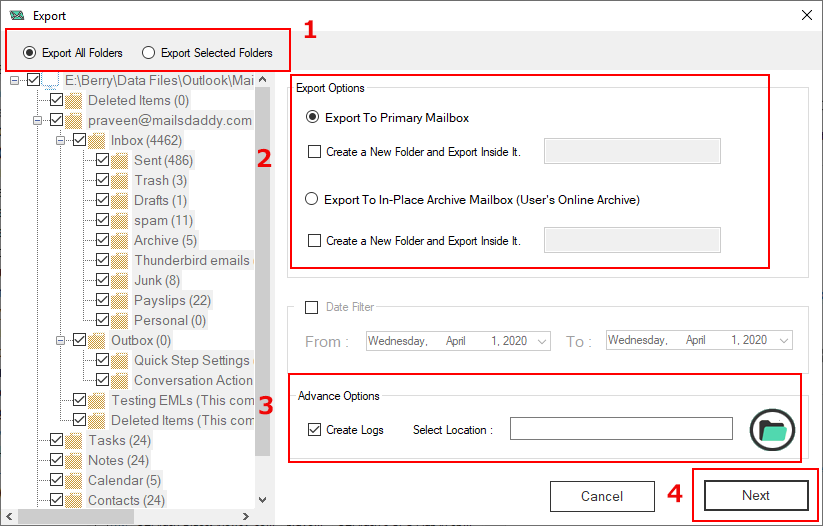Uncheck the Archive (5) folder checkbox
The image size is (823, 526).
coord(102,240)
